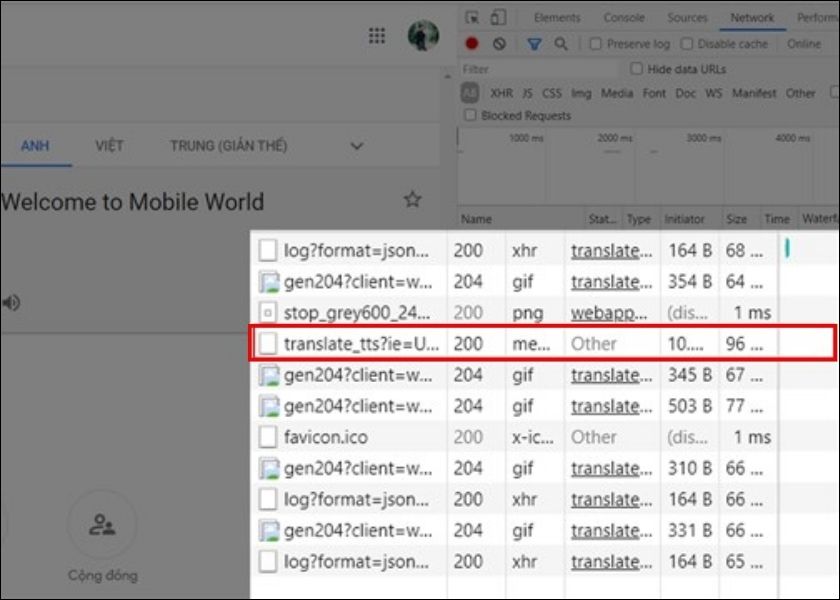This screenshot has height=600, width=840.
Task: Select the VIỆT language tab
Action: [109, 146]
